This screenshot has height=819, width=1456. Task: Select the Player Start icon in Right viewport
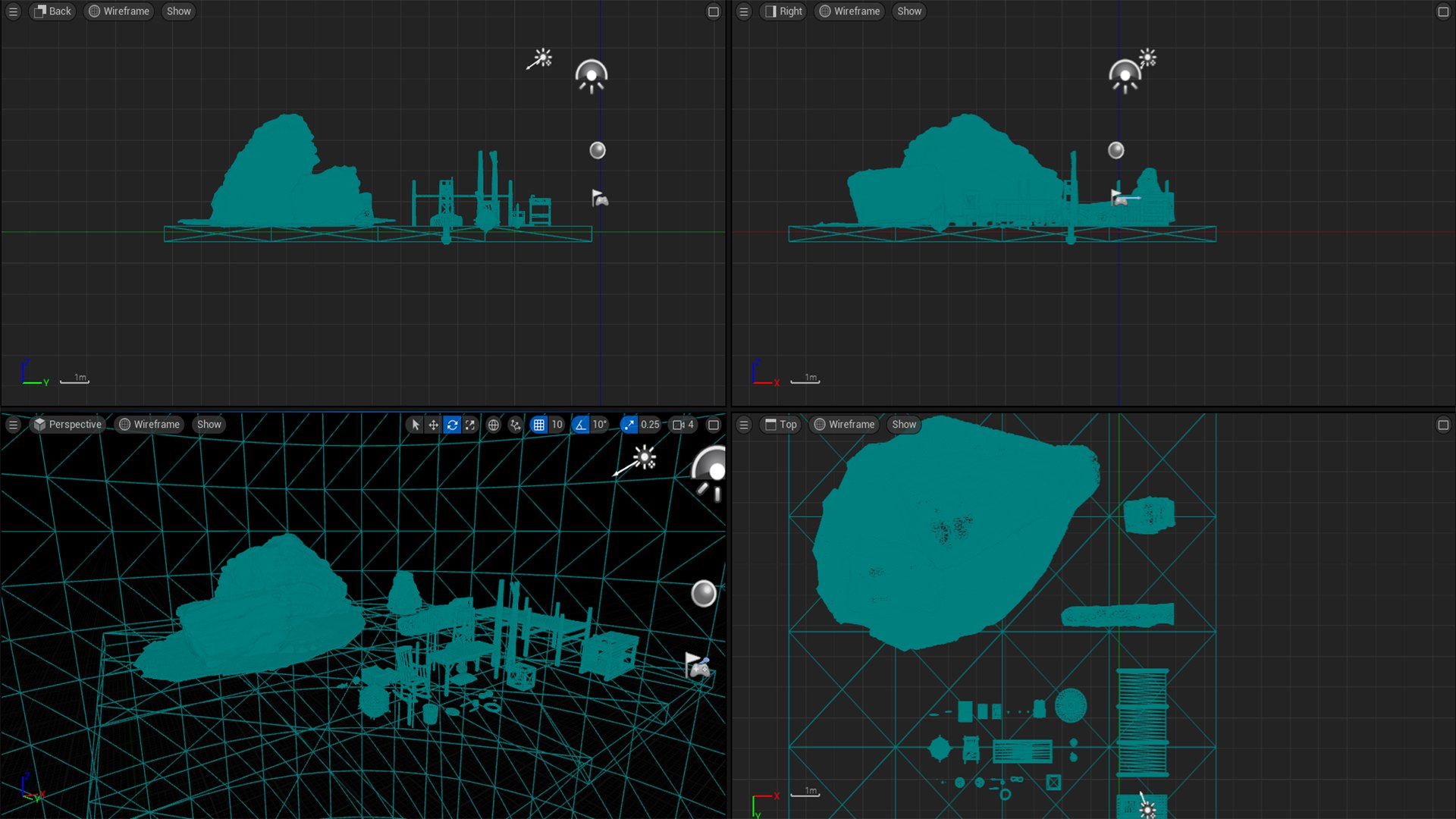(1119, 198)
